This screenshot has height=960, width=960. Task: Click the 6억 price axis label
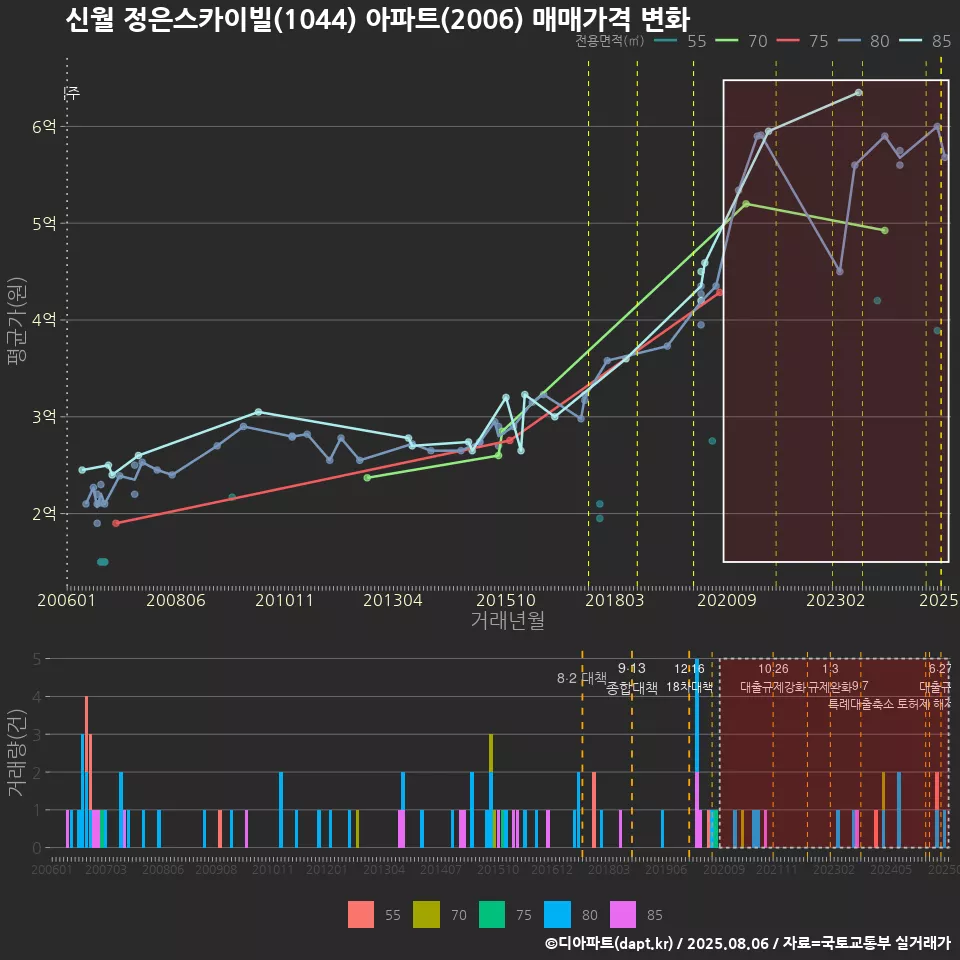44,127
